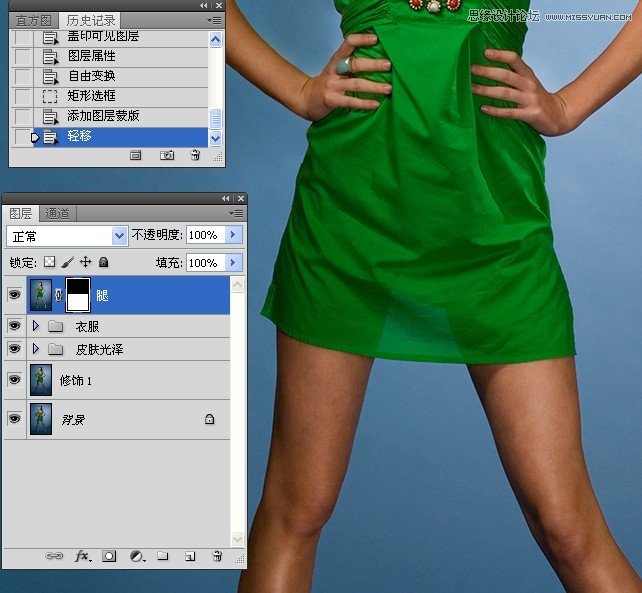This screenshot has width=642, height=593.
Task: Open the opacity slider arrow
Action: (234, 235)
